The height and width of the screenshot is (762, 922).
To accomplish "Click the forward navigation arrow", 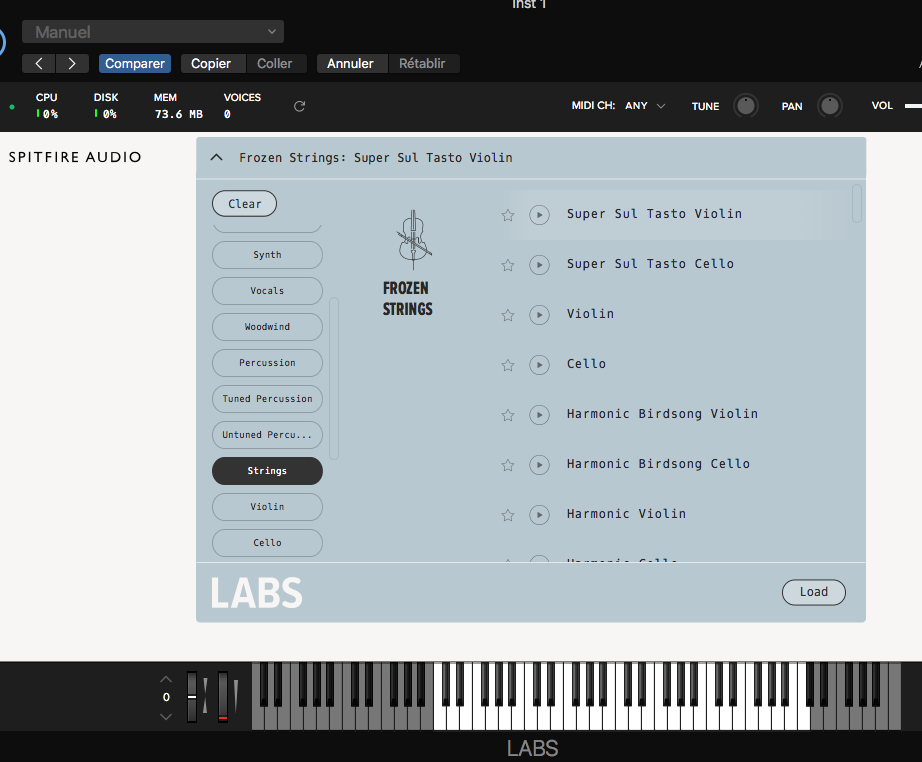I will [71, 63].
